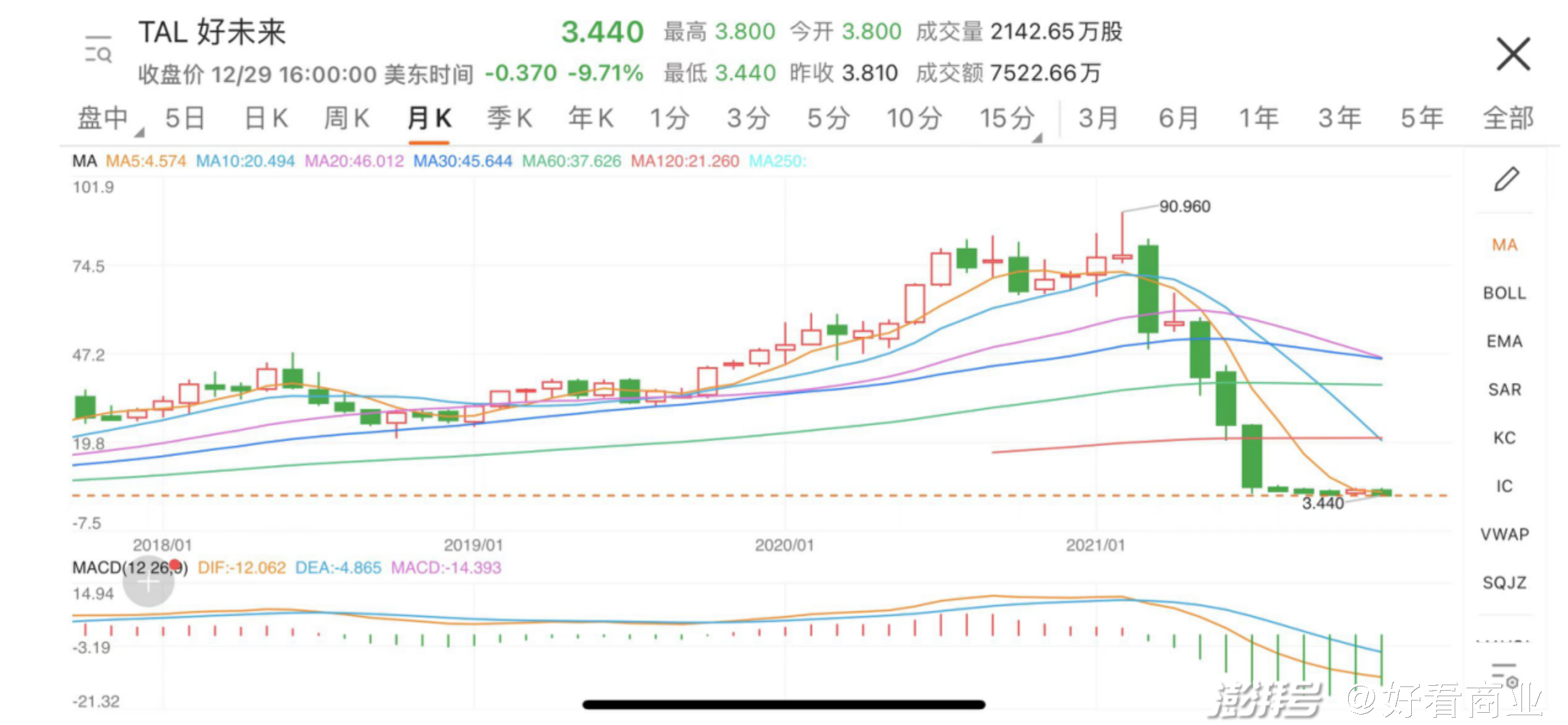Show 全部 full history range
Image resolution: width=1568 pixels, height=725 pixels.
pos(1507,118)
